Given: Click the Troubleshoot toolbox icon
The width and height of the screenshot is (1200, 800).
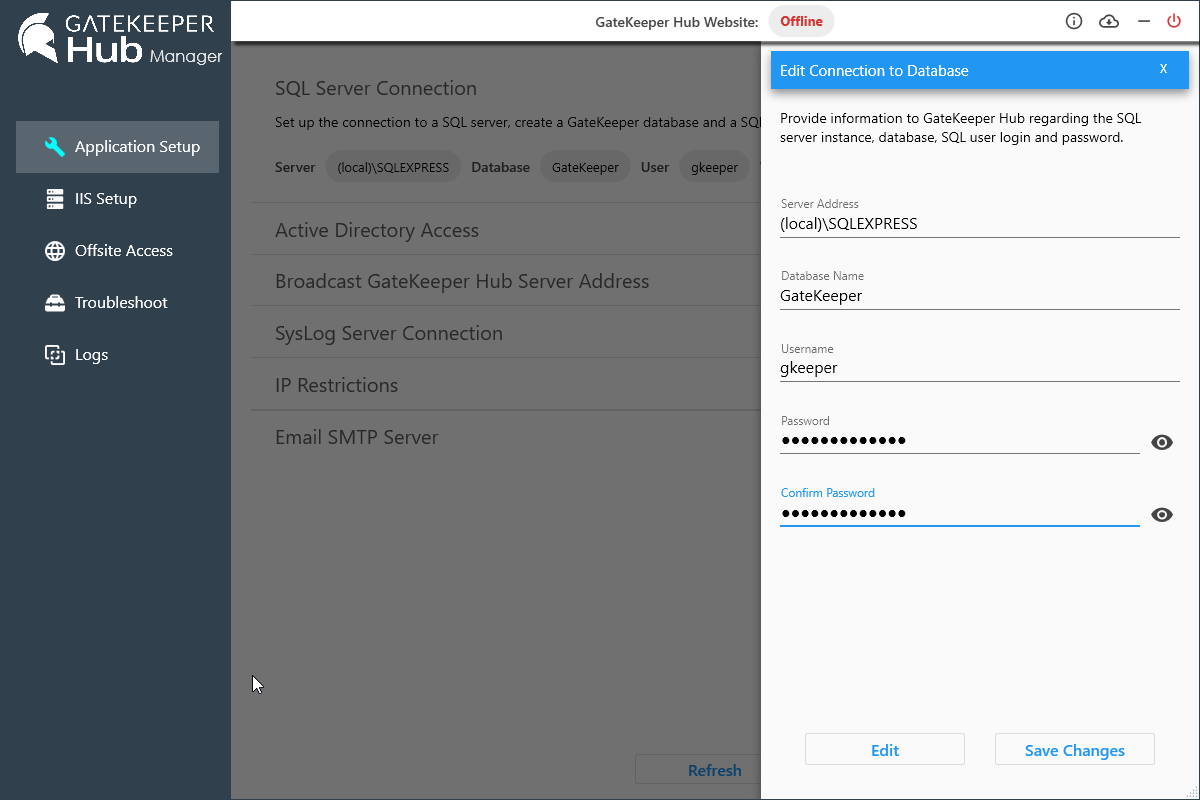Looking at the screenshot, I should point(54,302).
